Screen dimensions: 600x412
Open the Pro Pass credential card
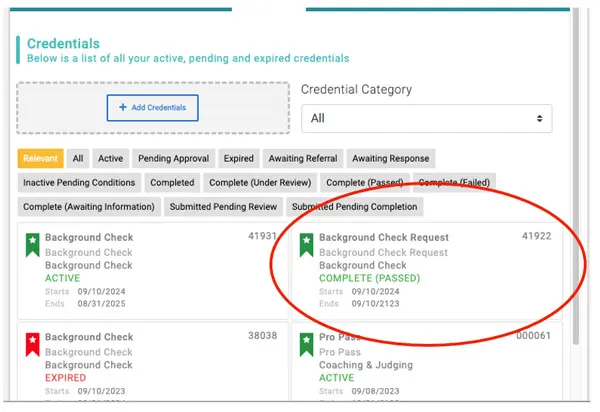pos(425,365)
